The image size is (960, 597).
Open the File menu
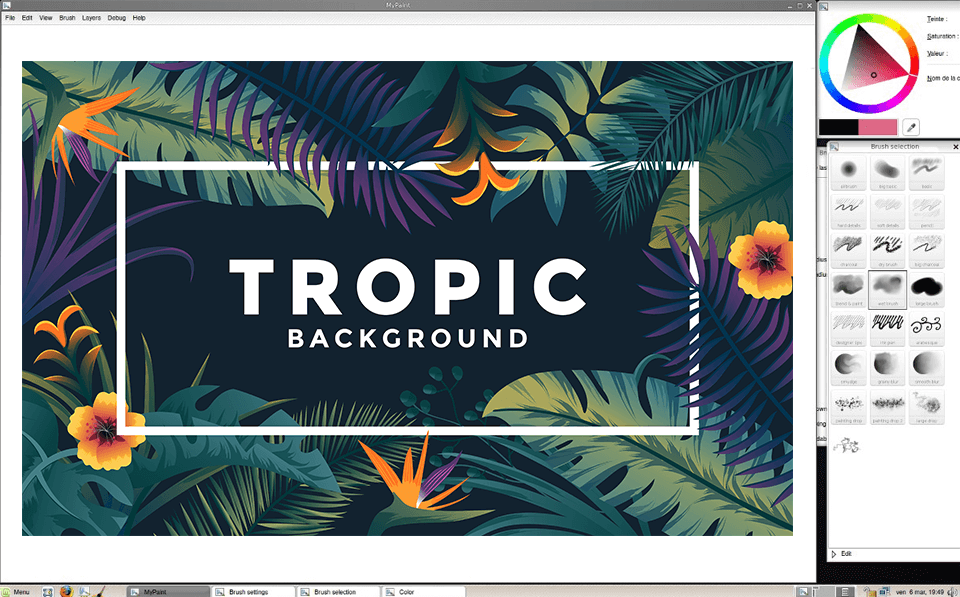tap(10, 18)
